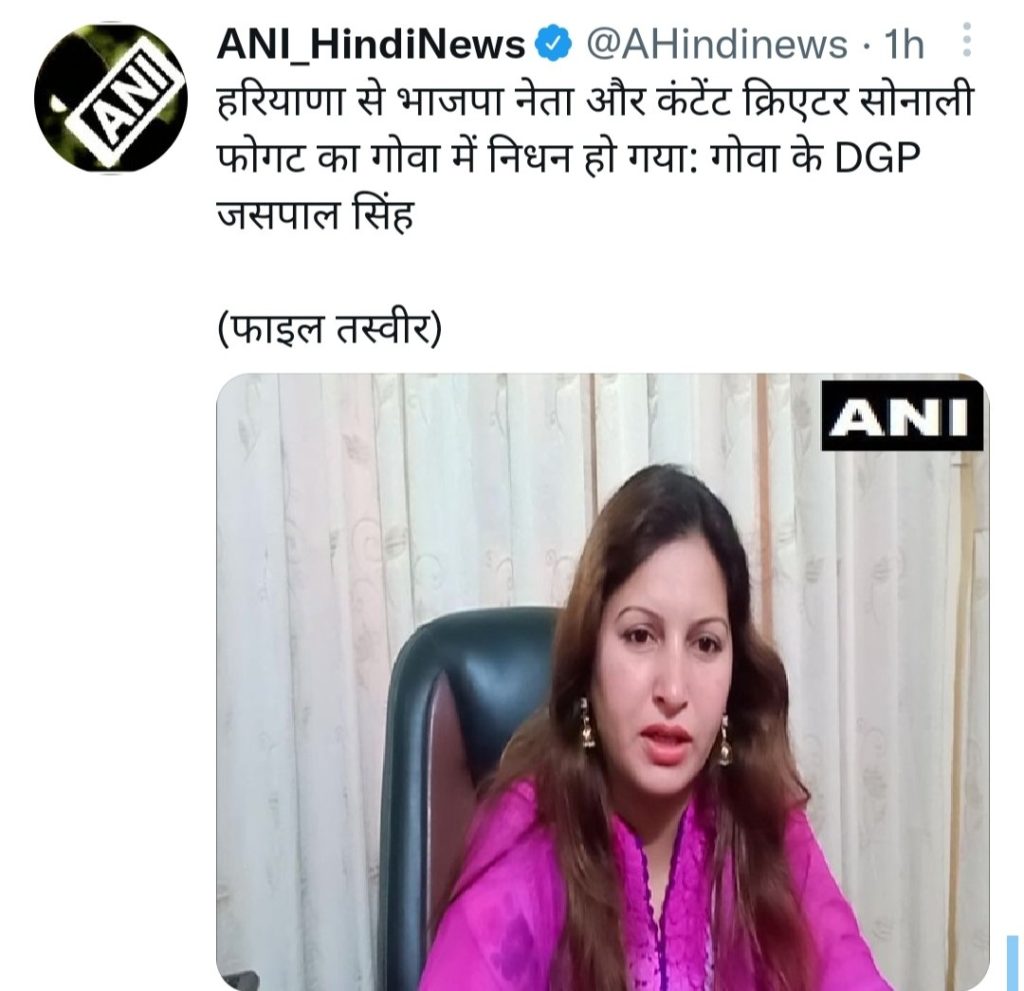Click the word फोगट in tweet
Viewport: 1024px width, 991px height.
[x=263, y=158]
